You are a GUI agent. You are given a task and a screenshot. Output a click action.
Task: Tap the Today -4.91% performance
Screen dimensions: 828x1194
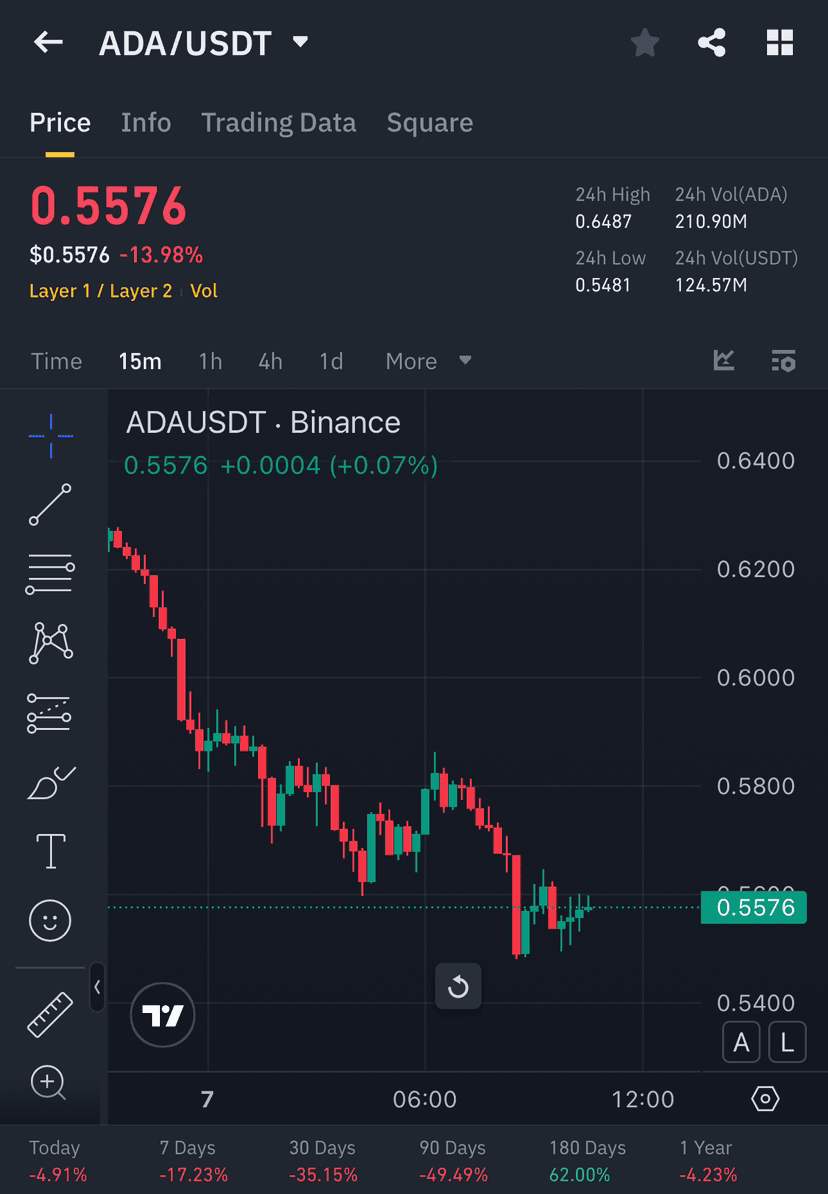tap(58, 1161)
